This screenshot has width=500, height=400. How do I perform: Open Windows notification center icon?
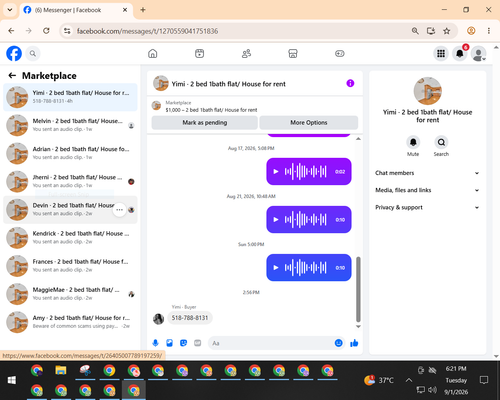coord(484,380)
